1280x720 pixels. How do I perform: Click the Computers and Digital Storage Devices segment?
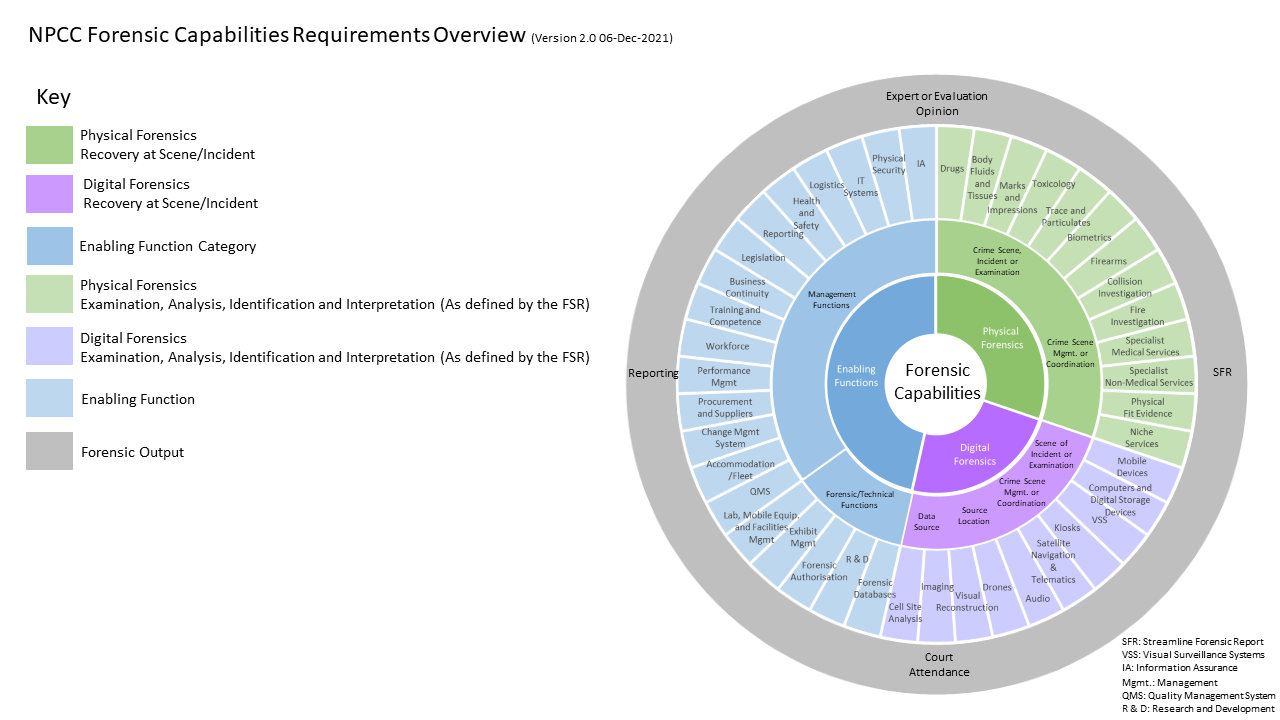point(1120,500)
